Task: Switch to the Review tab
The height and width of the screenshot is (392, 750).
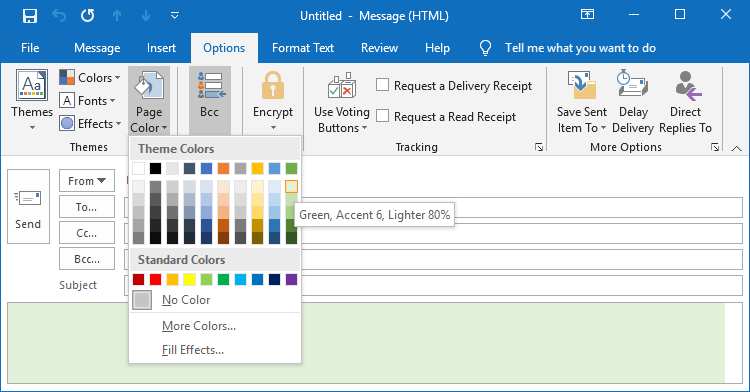Action: click(379, 48)
